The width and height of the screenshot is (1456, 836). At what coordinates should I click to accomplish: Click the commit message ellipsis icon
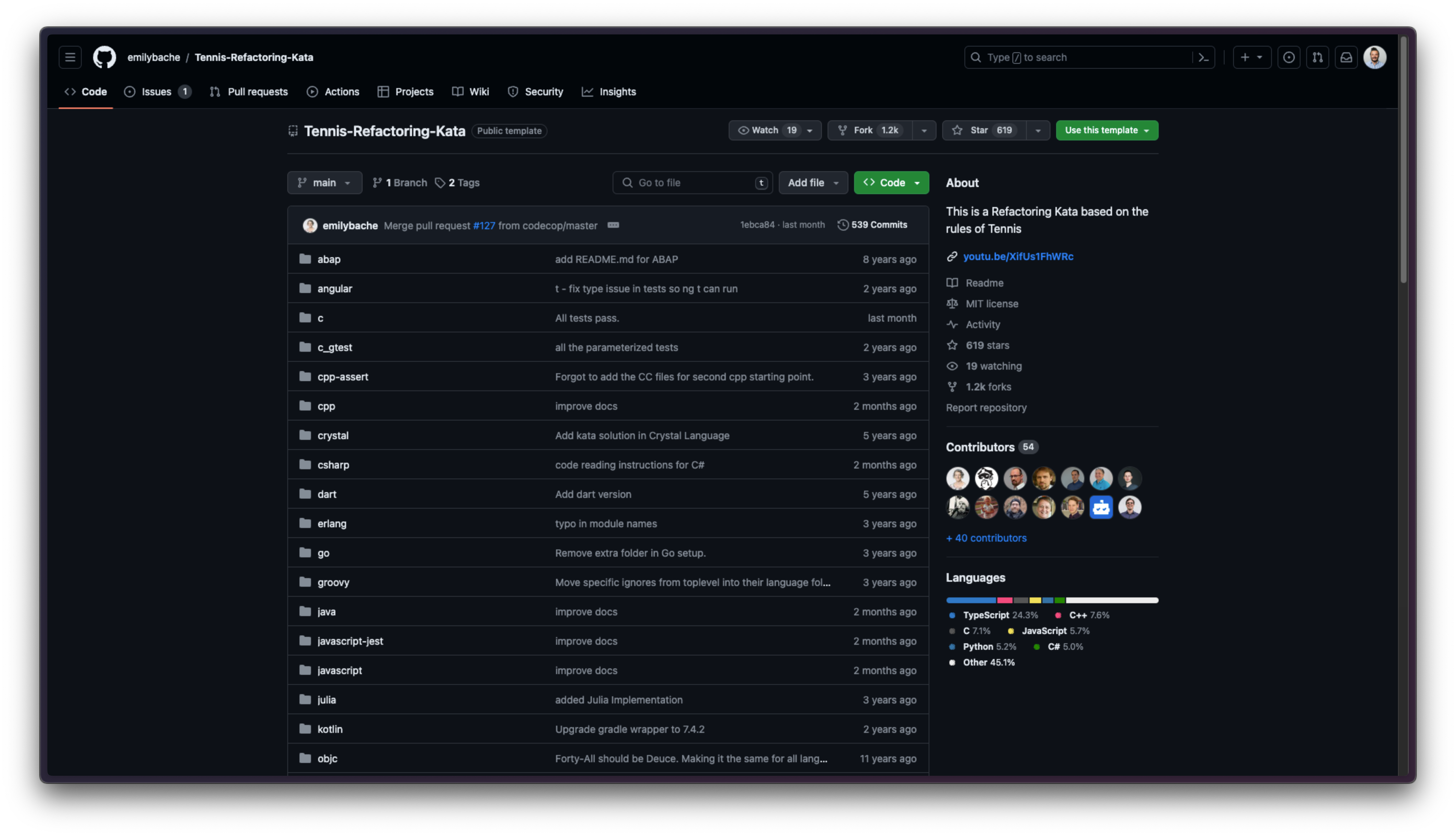(x=613, y=225)
